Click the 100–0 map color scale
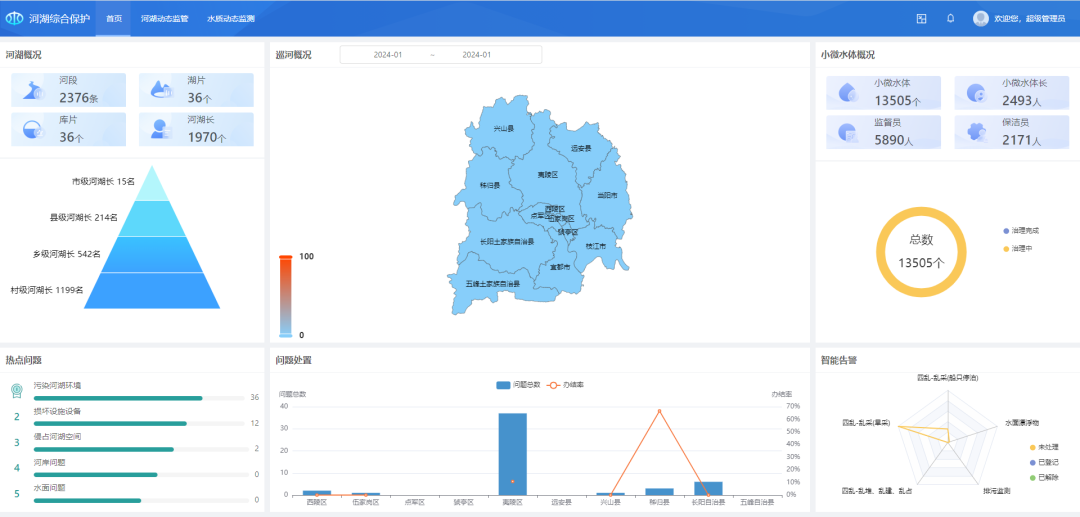Image resolution: width=1080 pixels, height=517 pixels. click(x=285, y=296)
